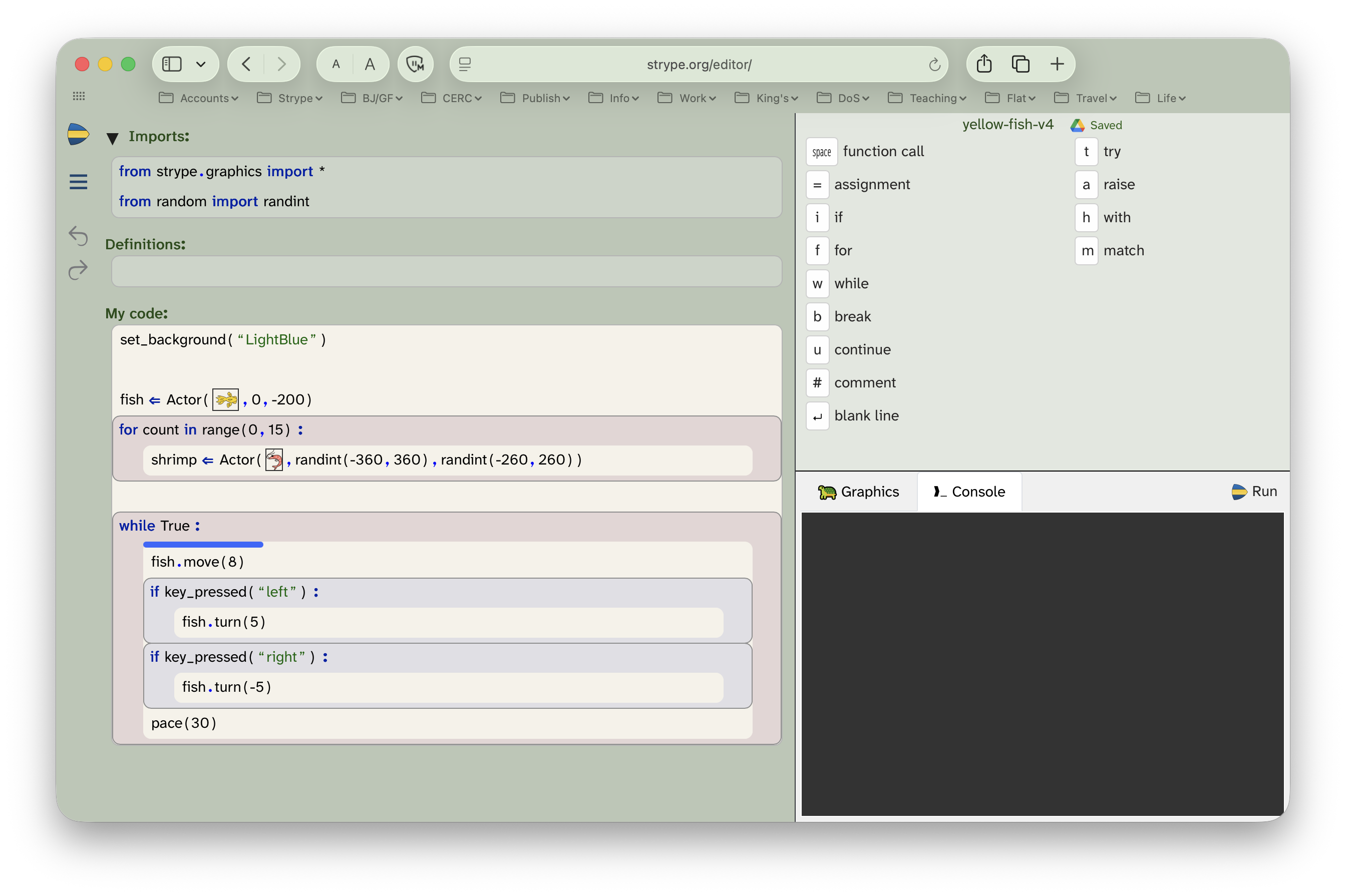Click the project name yellow-fish-v4

[1007, 125]
